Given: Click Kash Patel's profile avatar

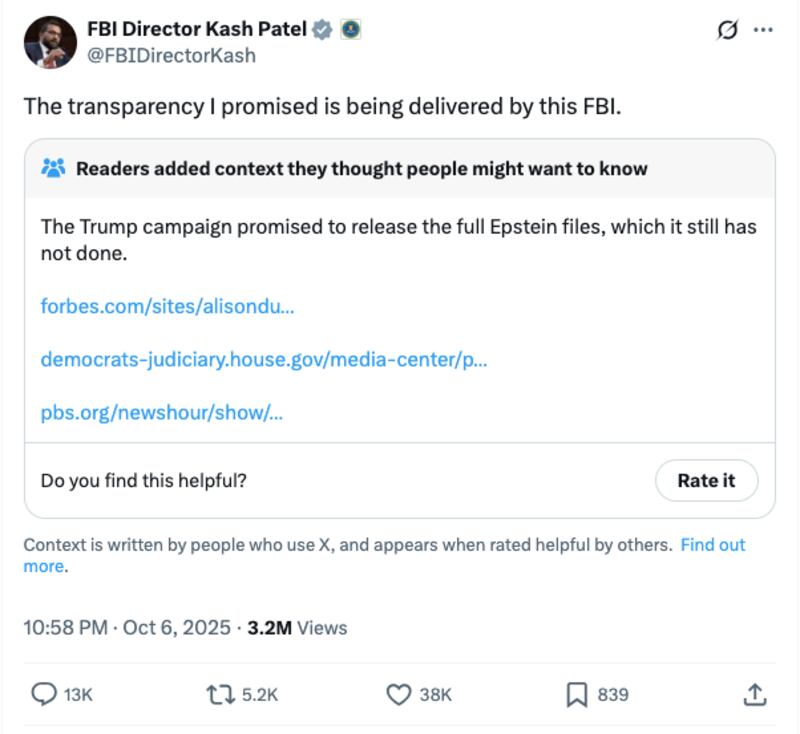Looking at the screenshot, I should (x=48, y=40).
